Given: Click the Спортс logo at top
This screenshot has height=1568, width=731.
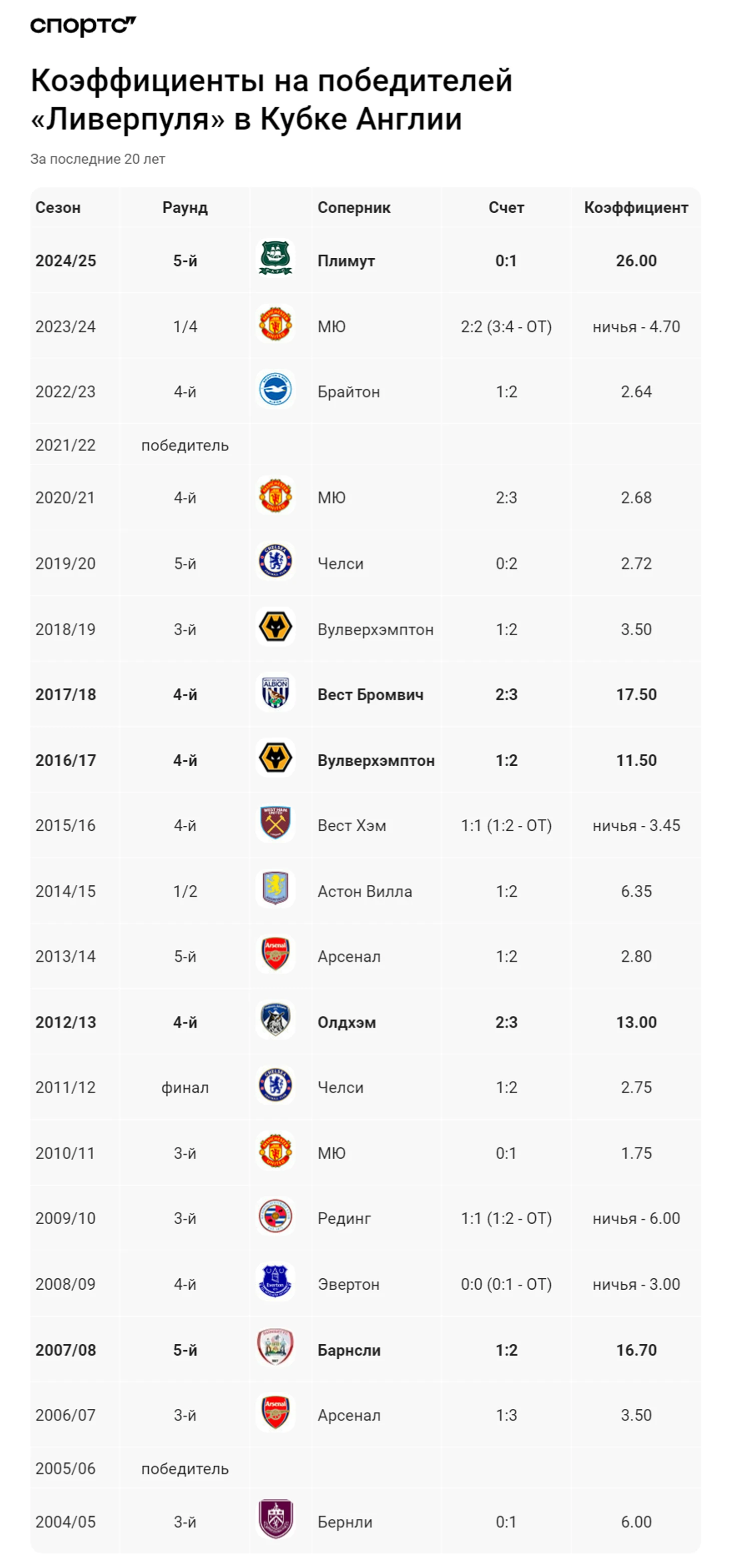Looking at the screenshot, I should [84, 26].
